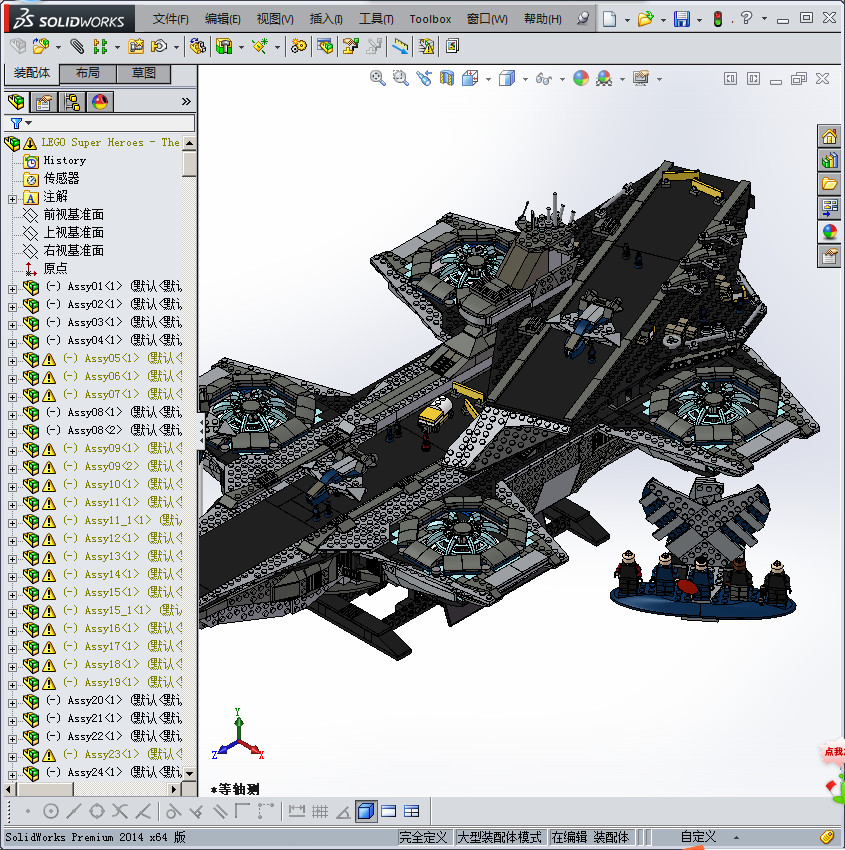
Task: Click the Edit Appearance color ball icon
Action: tap(580, 79)
